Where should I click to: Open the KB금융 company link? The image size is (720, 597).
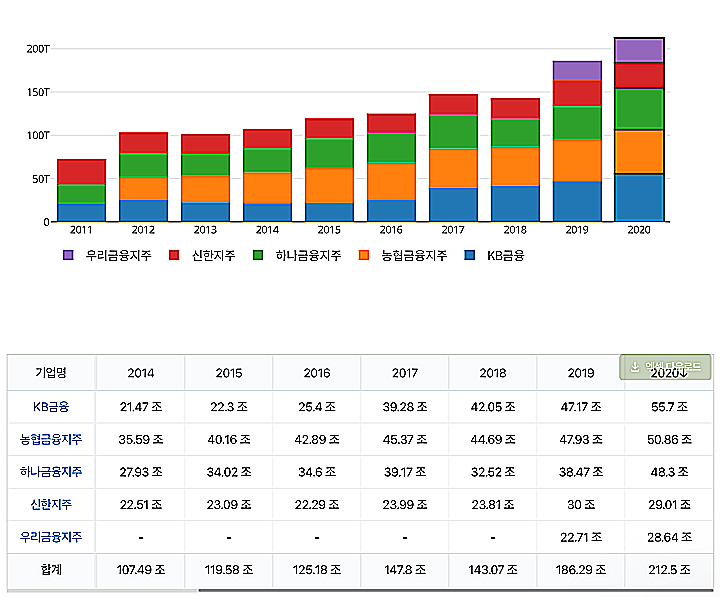[51, 407]
